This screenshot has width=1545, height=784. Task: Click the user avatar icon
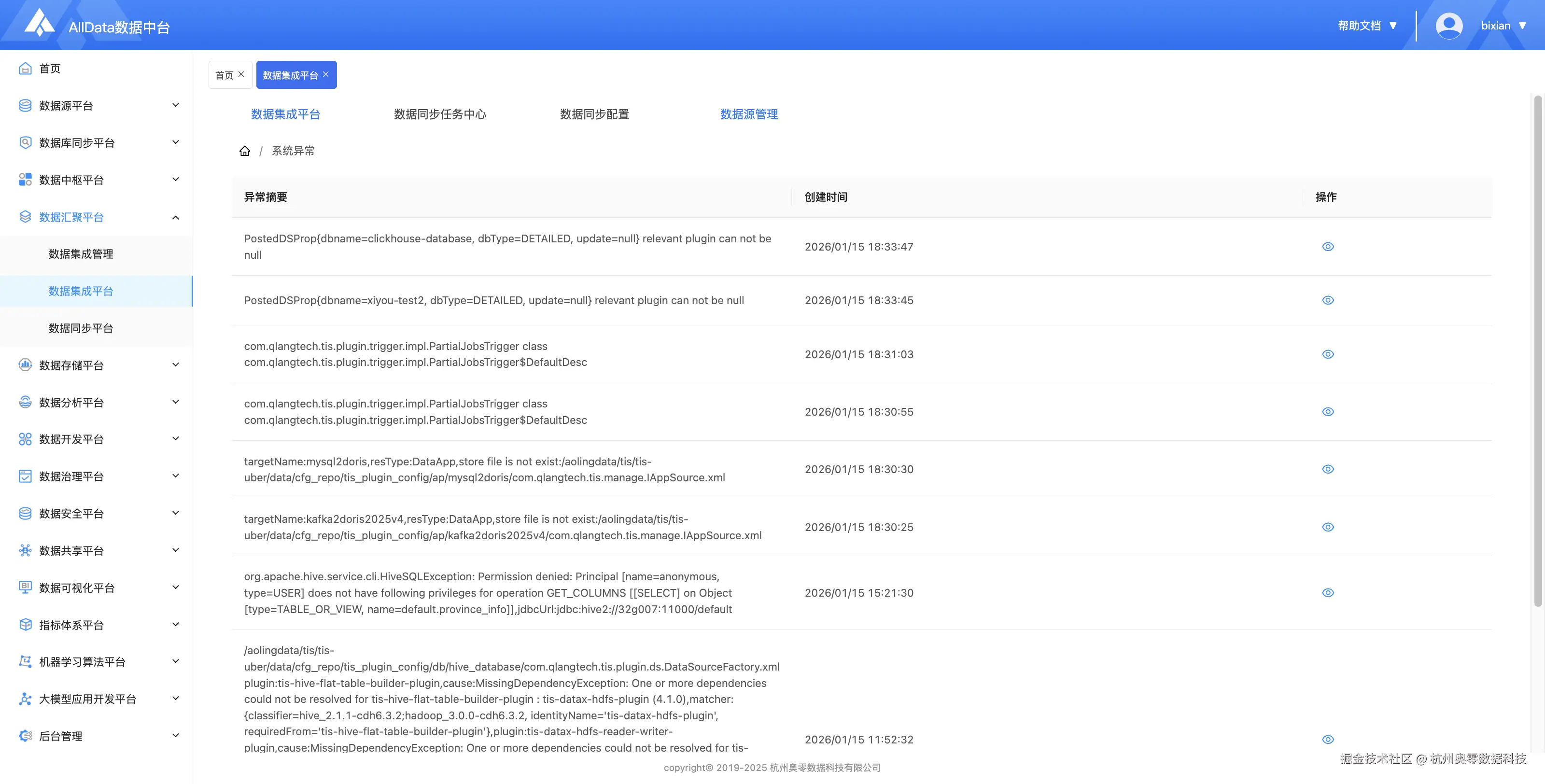pyautogui.click(x=1448, y=26)
